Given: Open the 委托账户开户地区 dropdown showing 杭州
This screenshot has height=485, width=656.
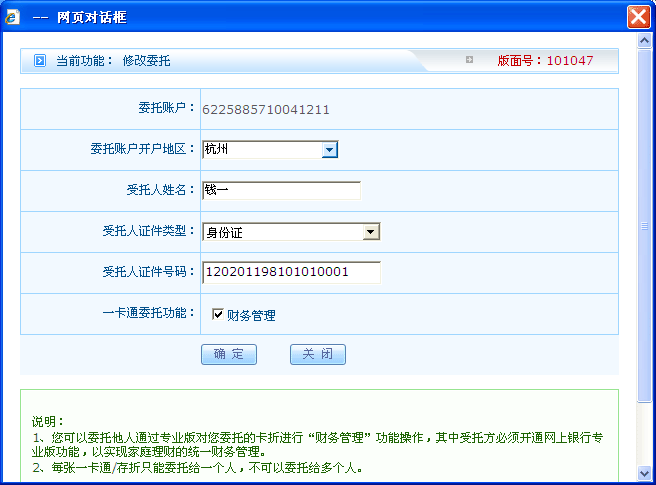Looking at the screenshot, I should pos(329,150).
